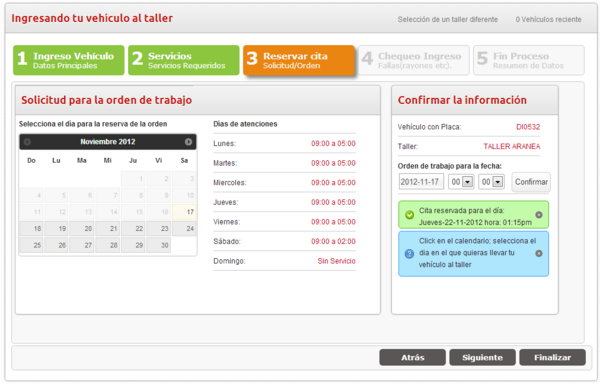Open '0 Vehículos reciente' link
Screen dimensions: 600x384
click(548, 20)
